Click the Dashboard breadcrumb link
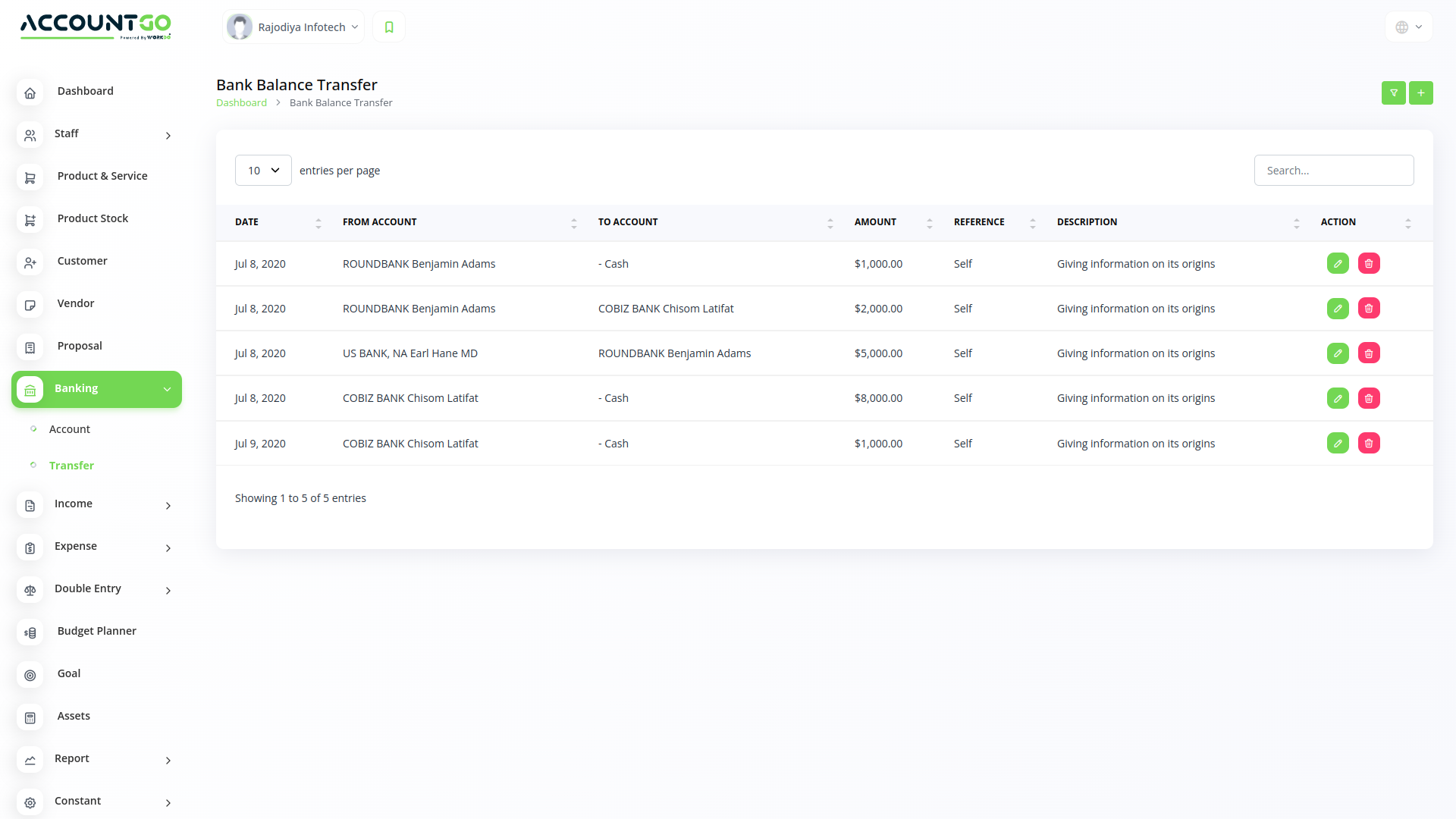Image resolution: width=1456 pixels, height=819 pixels. pos(241,102)
